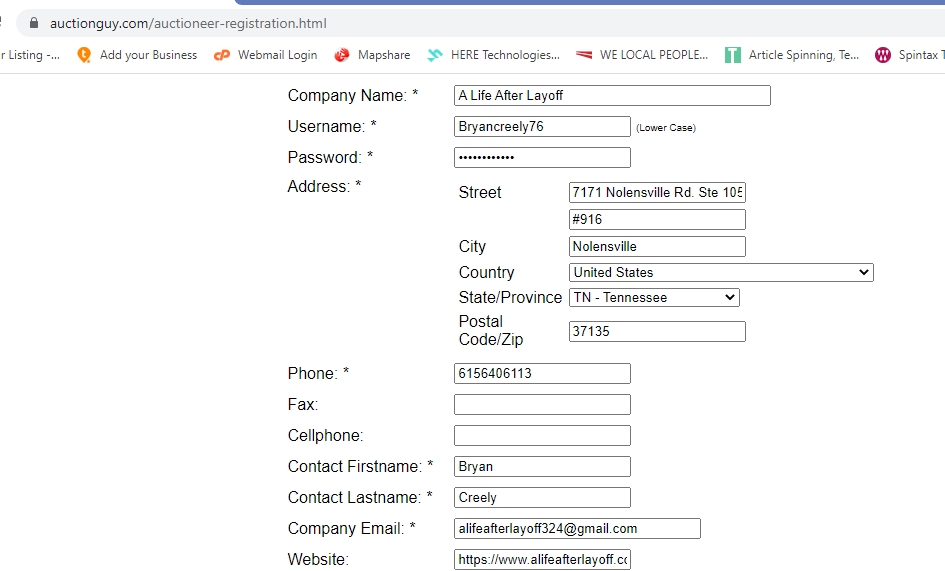Image resolution: width=945 pixels, height=571 pixels.
Task: Click the empty Fax field
Action: (x=542, y=405)
